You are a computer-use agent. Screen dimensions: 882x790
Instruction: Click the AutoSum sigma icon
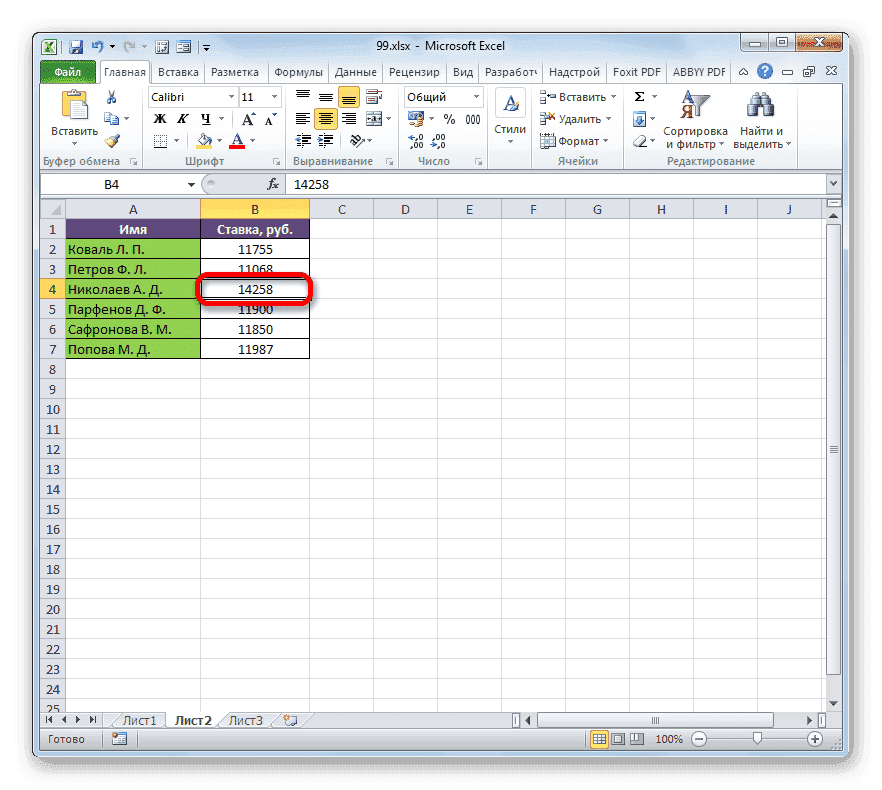click(x=638, y=96)
